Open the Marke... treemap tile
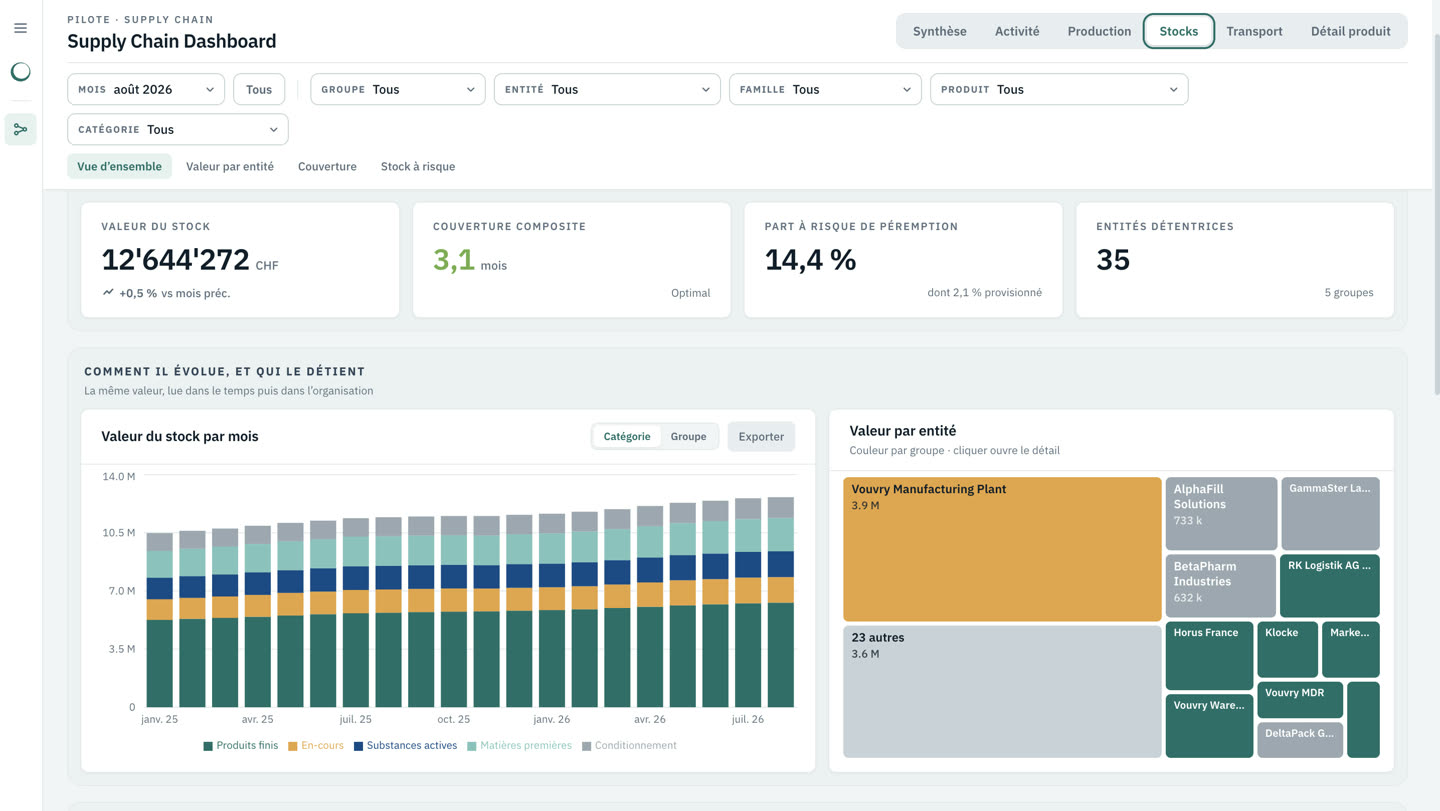 (1350, 649)
